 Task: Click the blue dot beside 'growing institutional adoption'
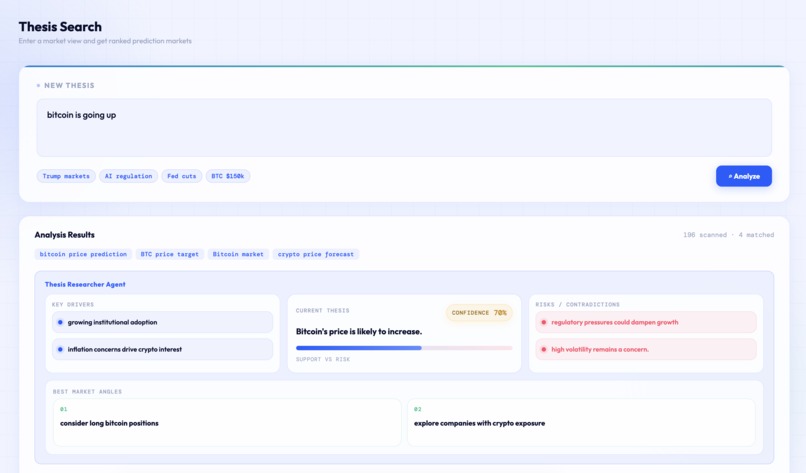point(60,322)
